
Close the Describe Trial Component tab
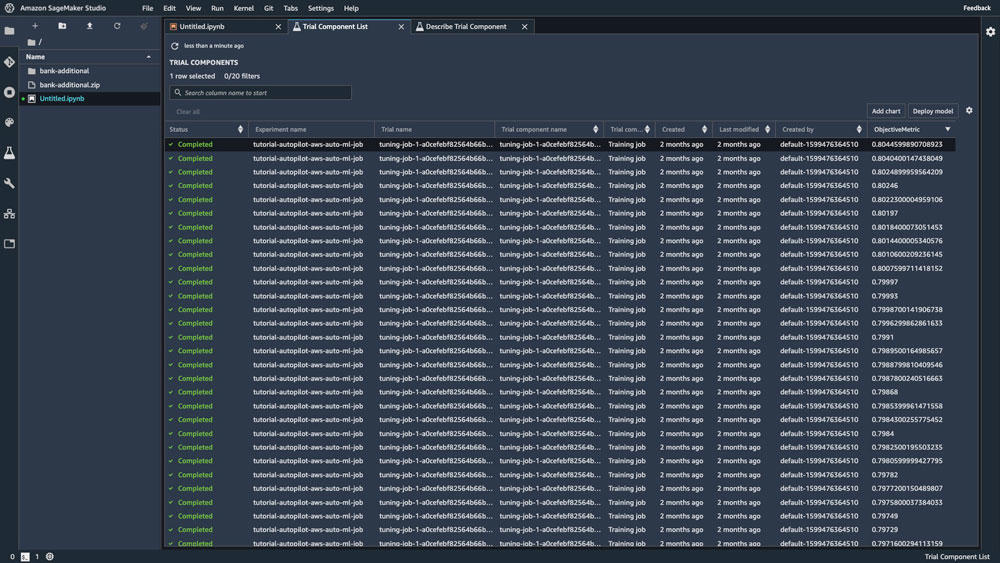(x=524, y=27)
